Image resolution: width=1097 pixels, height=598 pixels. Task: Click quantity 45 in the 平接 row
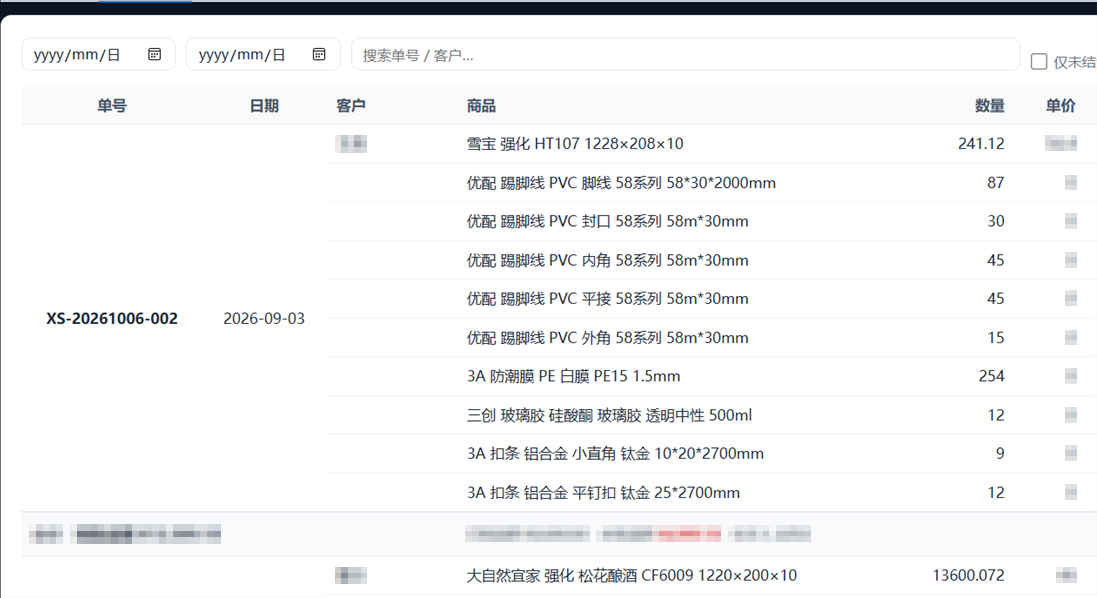click(x=996, y=299)
